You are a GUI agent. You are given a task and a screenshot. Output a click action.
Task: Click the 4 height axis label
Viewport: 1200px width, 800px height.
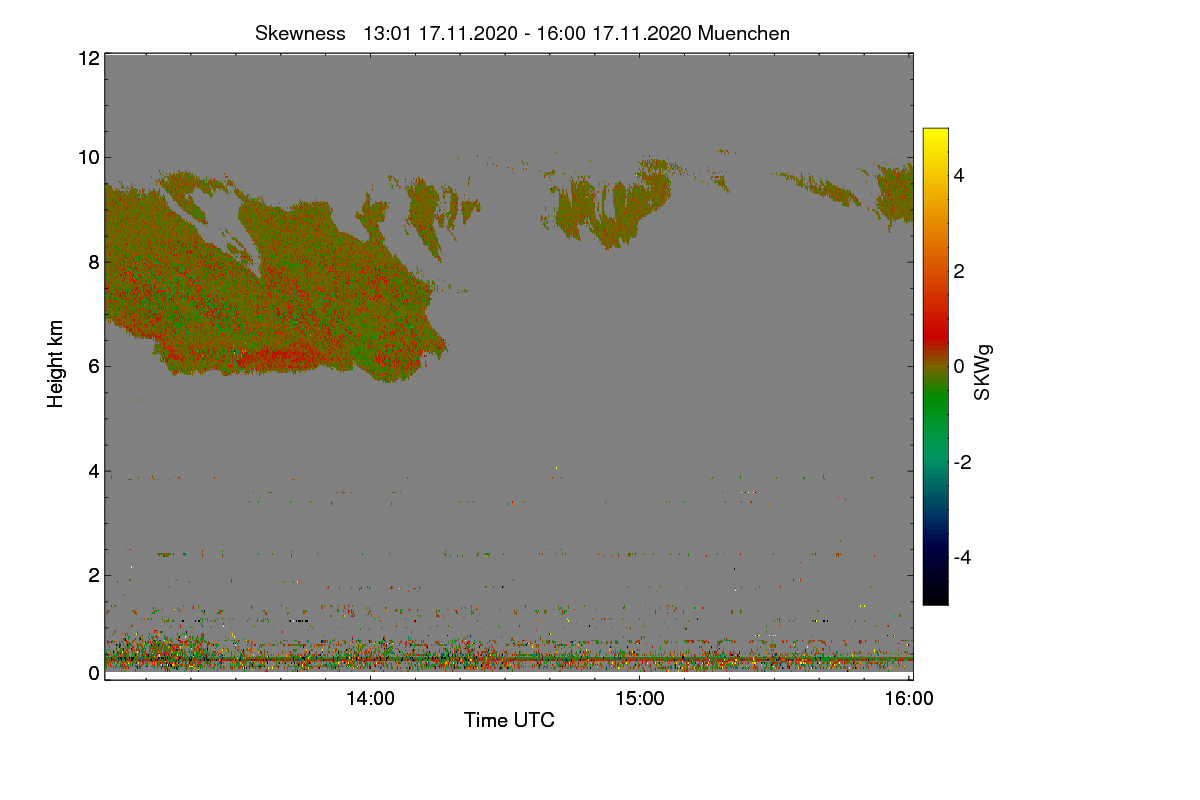click(94, 471)
